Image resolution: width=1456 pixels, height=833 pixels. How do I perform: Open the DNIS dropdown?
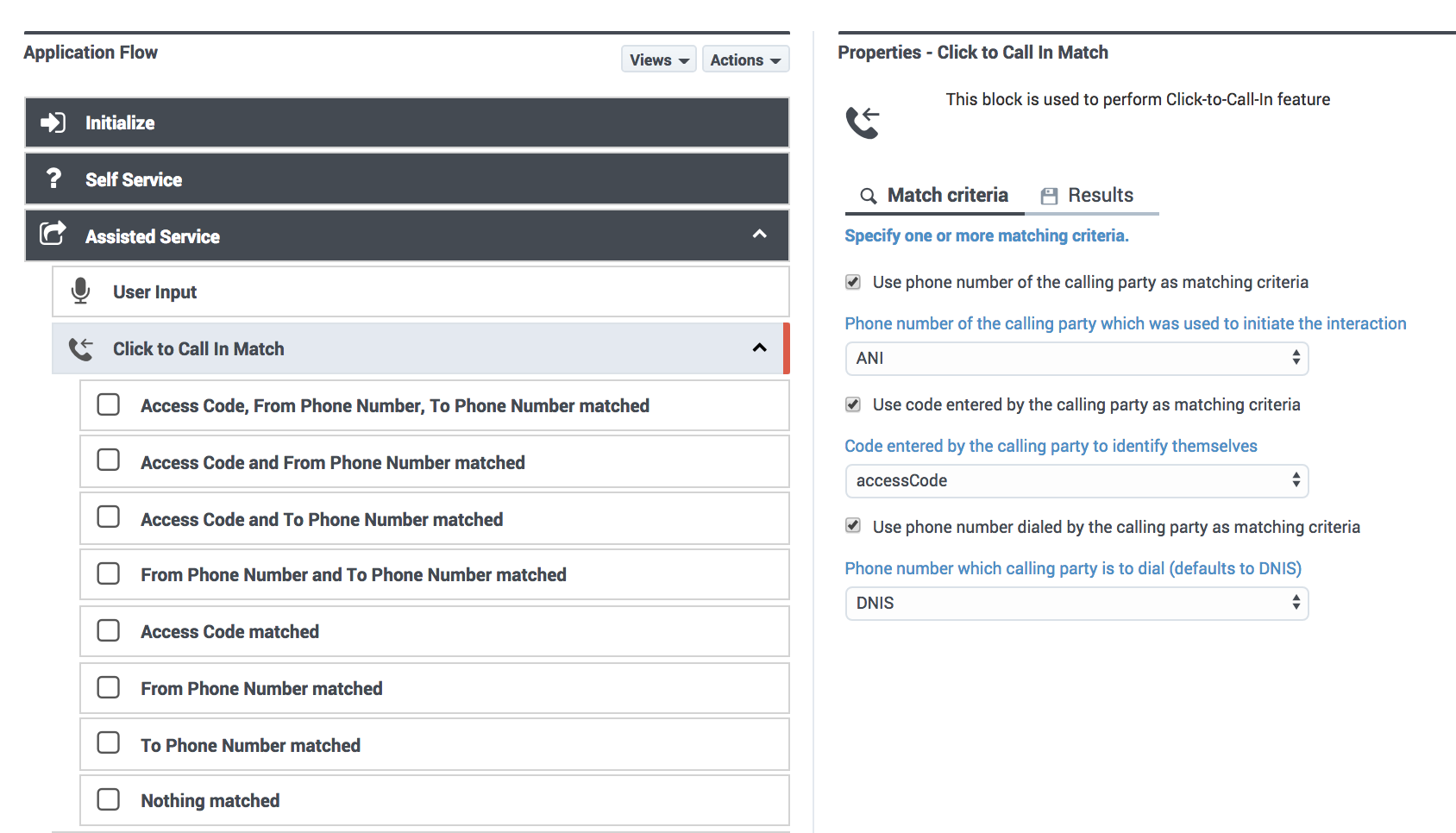[x=1076, y=604]
